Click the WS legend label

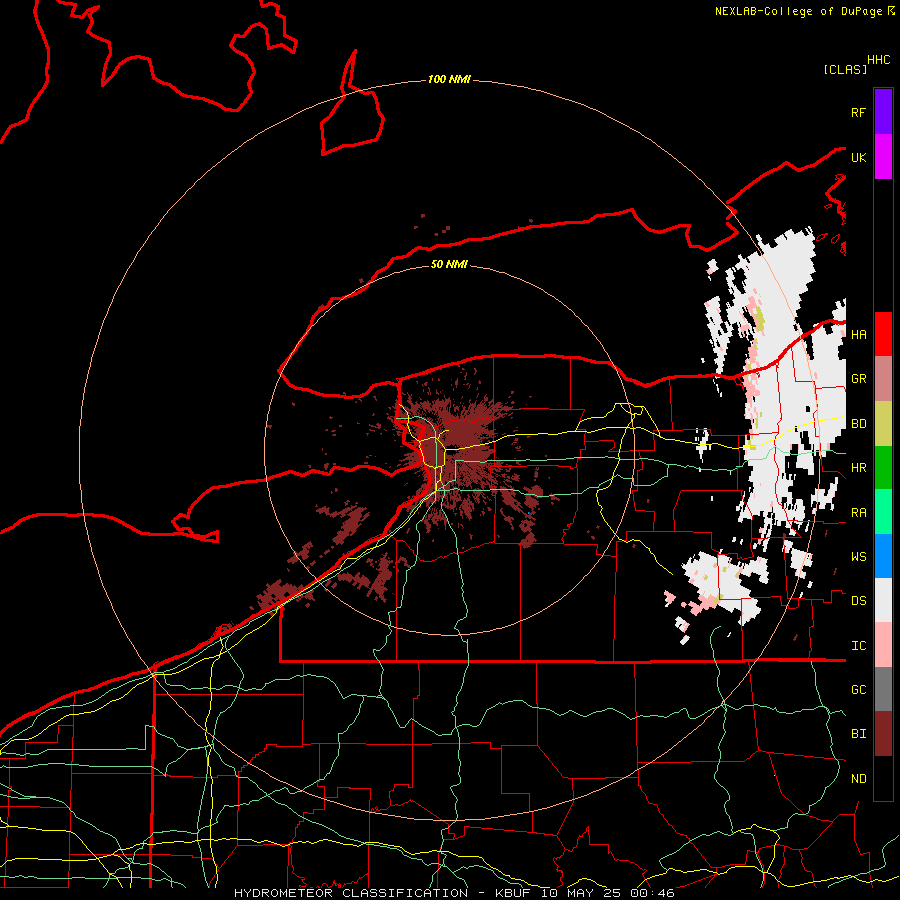pos(859,557)
